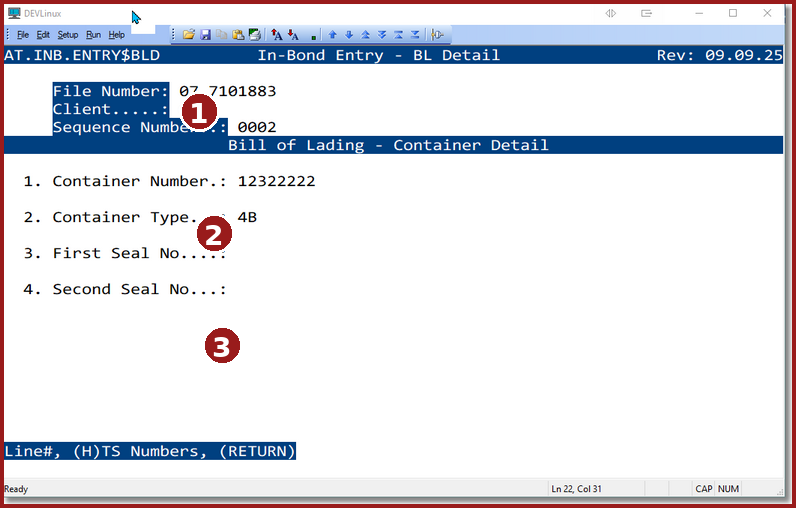
Task: Click the Save floppy disk icon
Action: (x=205, y=34)
